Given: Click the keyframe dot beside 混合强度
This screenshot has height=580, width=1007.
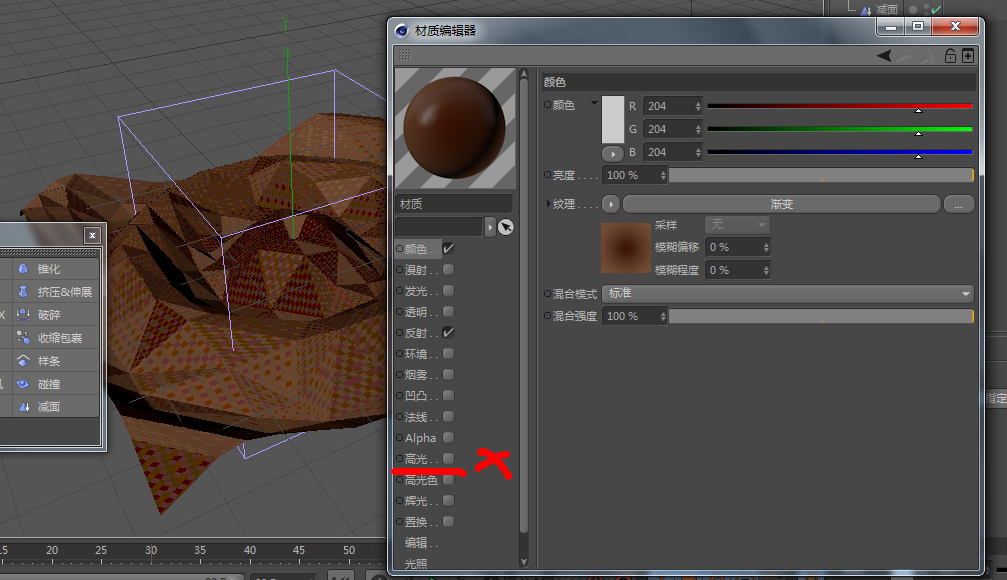Looking at the screenshot, I should click(547, 316).
